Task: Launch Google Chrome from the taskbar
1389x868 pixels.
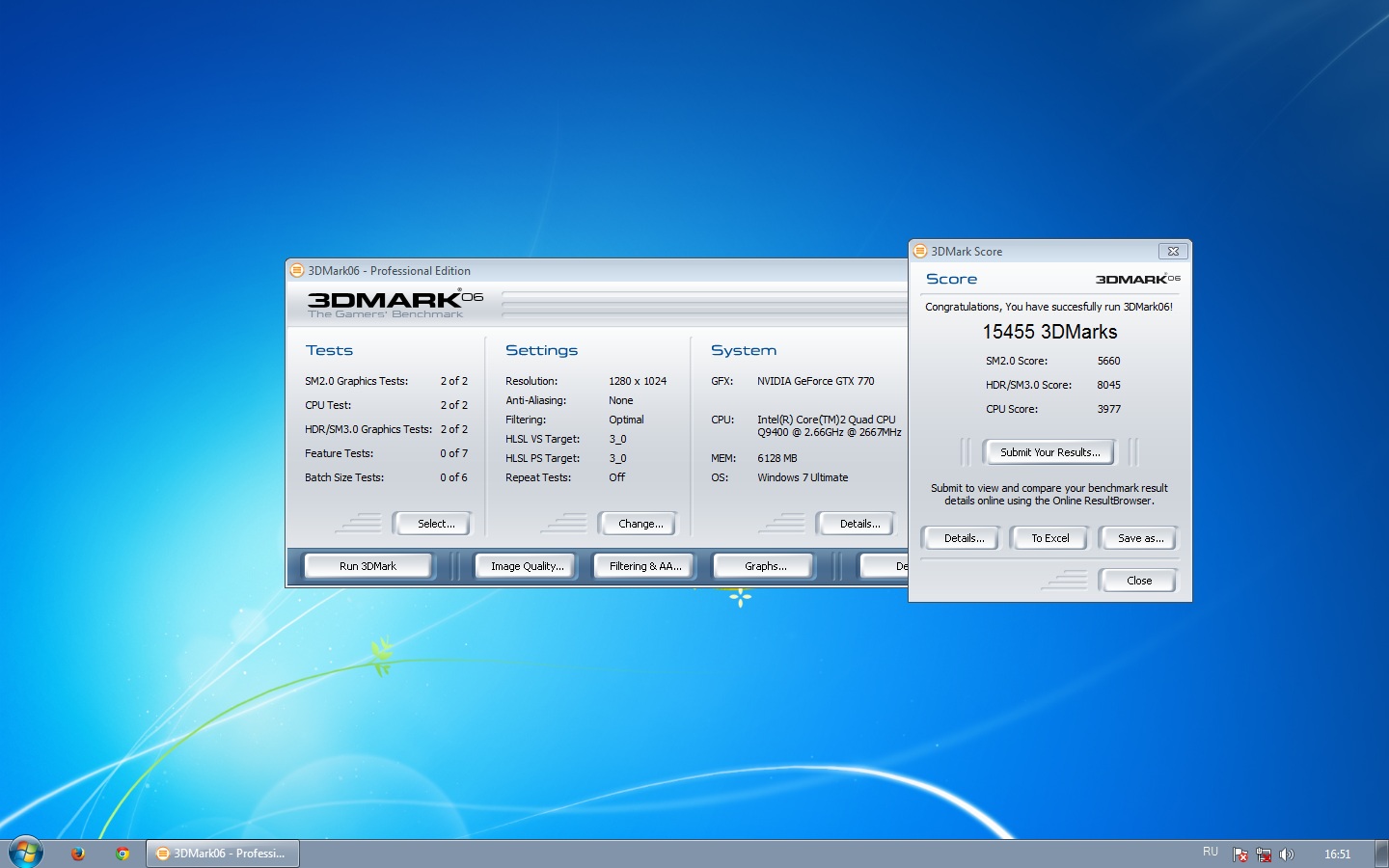Action: pyautogui.click(x=123, y=854)
